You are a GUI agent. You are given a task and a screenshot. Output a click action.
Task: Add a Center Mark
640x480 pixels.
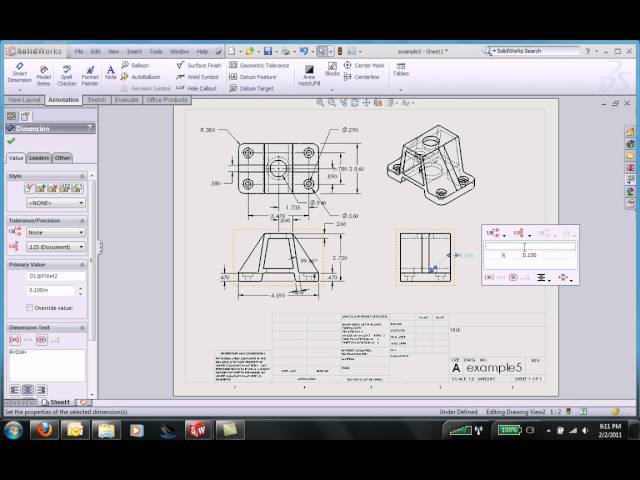click(364, 65)
